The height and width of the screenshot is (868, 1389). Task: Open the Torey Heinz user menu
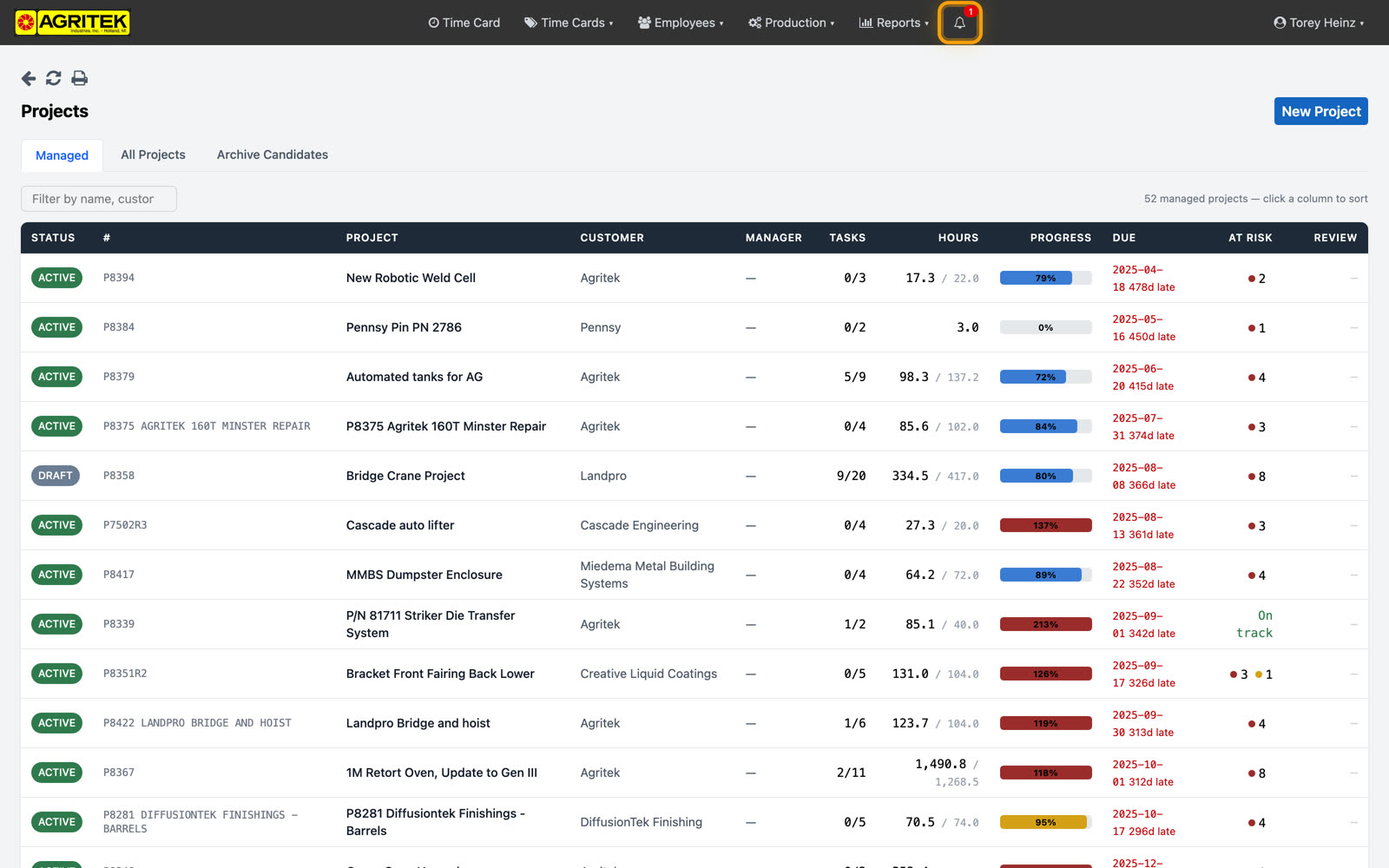[1319, 23]
